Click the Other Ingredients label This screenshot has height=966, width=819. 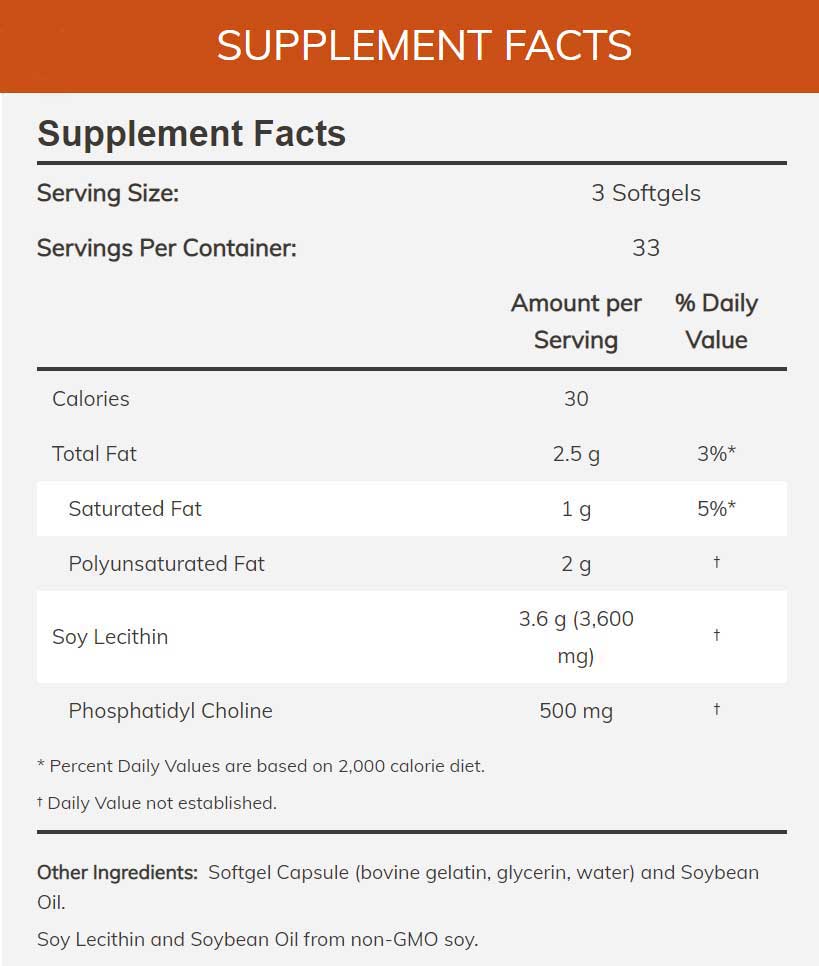coord(117,872)
